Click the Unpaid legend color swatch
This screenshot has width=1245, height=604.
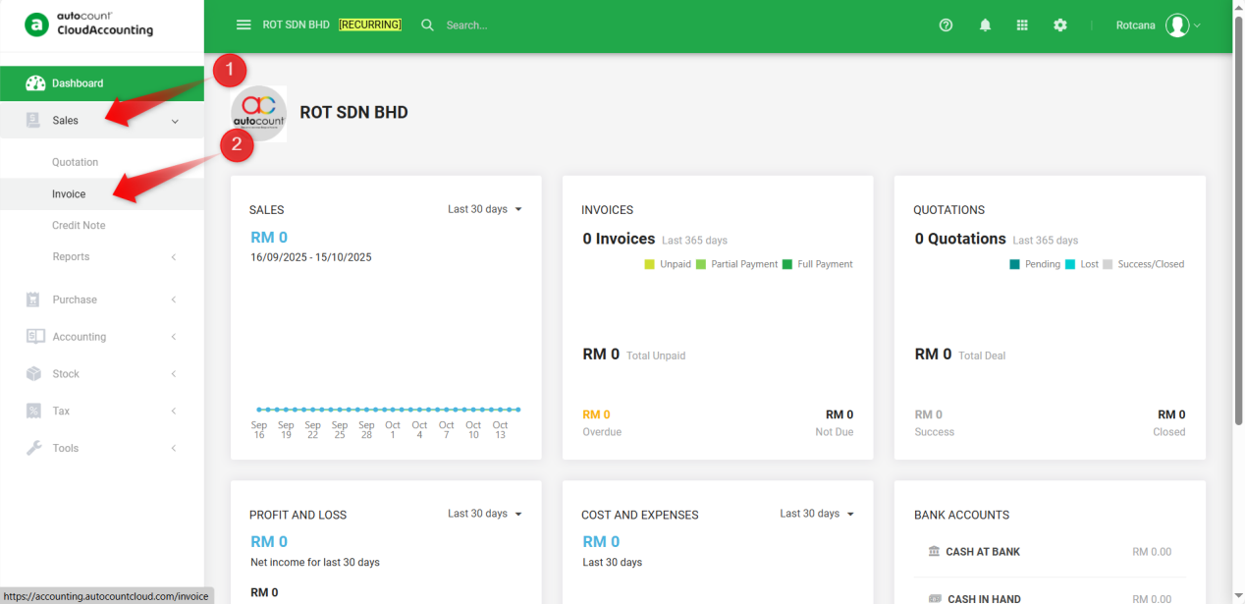pos(649,264)
